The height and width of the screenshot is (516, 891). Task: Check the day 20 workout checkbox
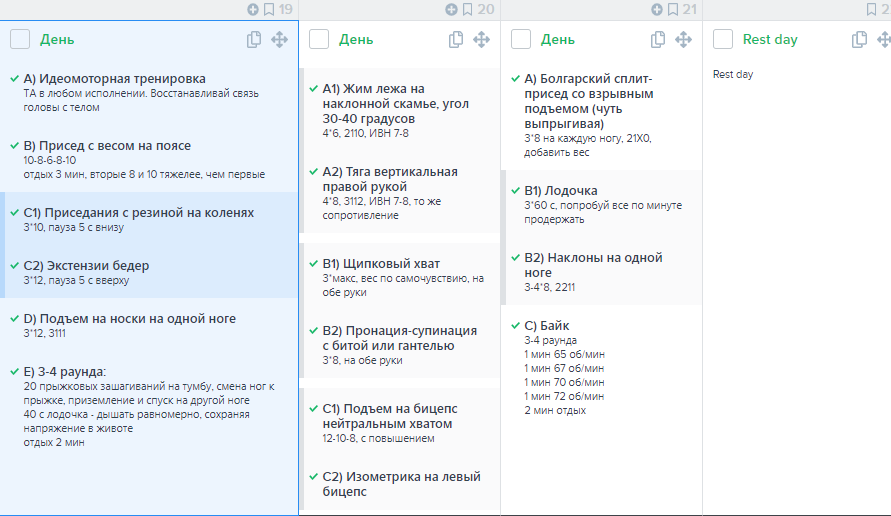point(319,39)
